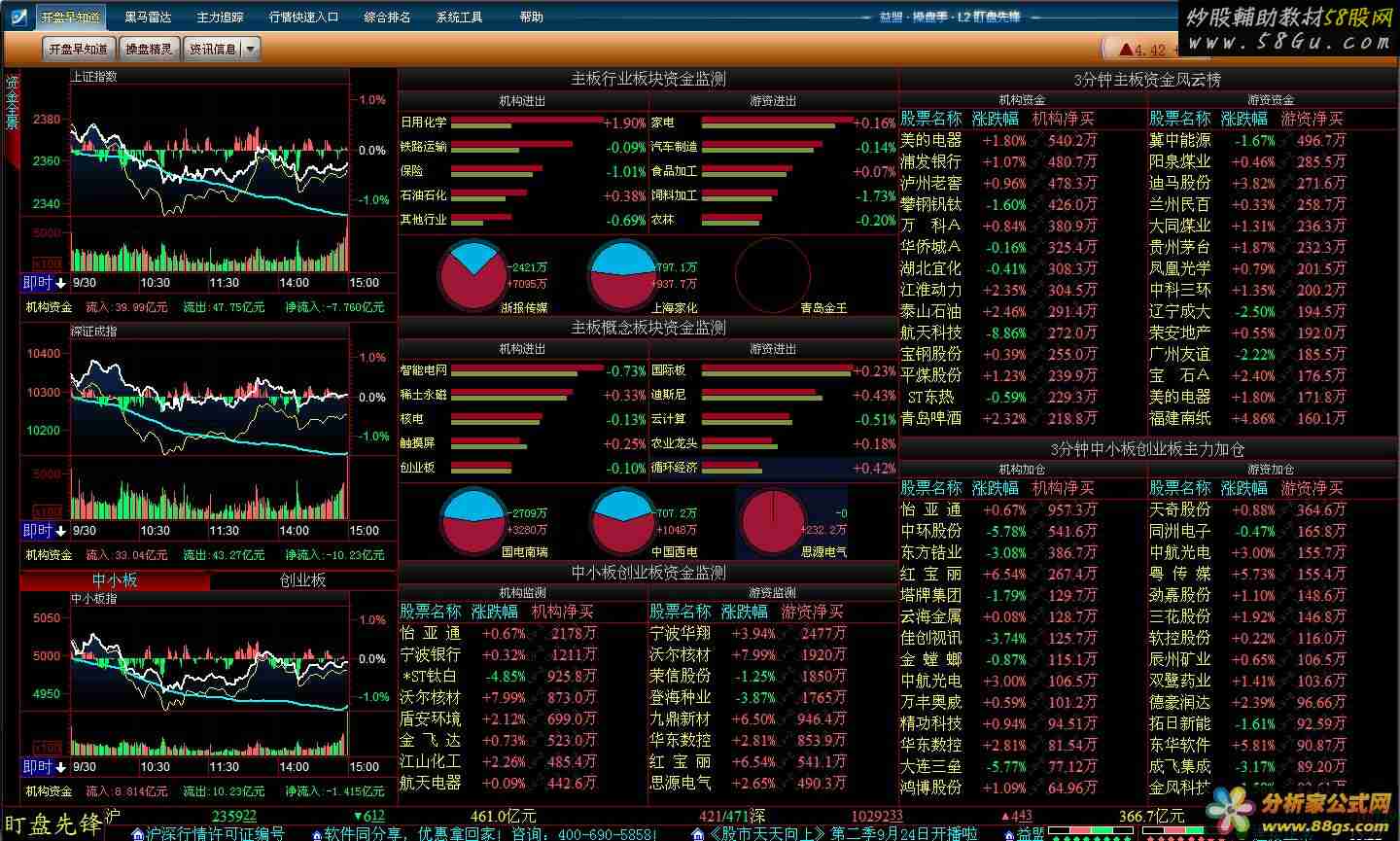This screenshot has width=1400, height=841.
Task: Switch to the 中小板 tab
Action: pyautogui.click(x=114, y=580)
